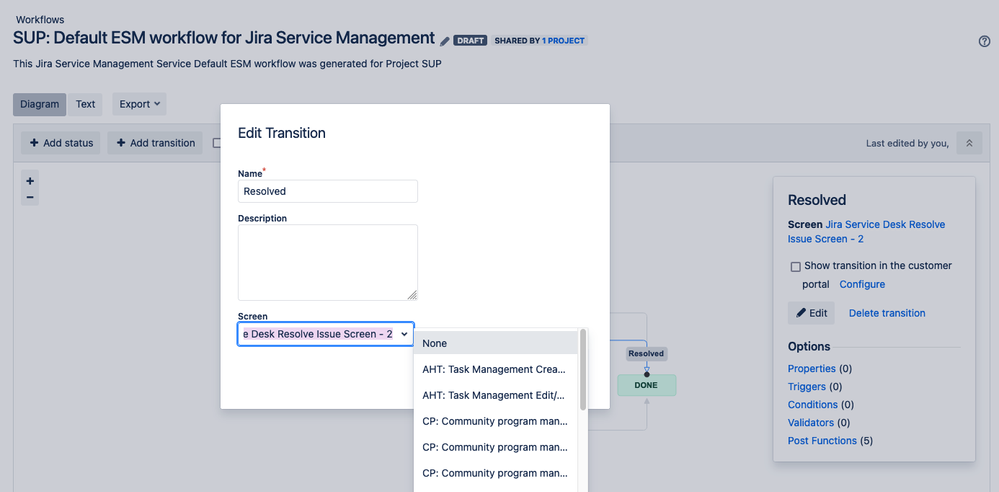Open the Export dropdown

[140, 104]
